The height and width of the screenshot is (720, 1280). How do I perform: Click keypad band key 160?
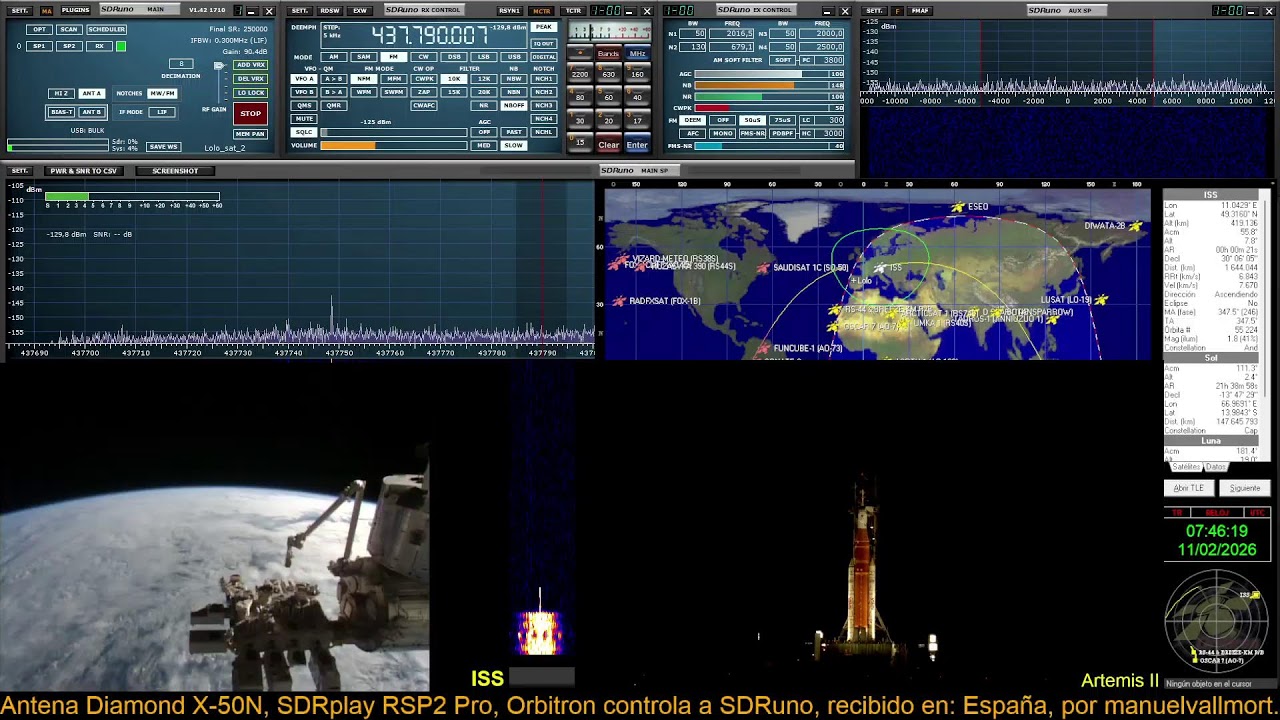637,74
